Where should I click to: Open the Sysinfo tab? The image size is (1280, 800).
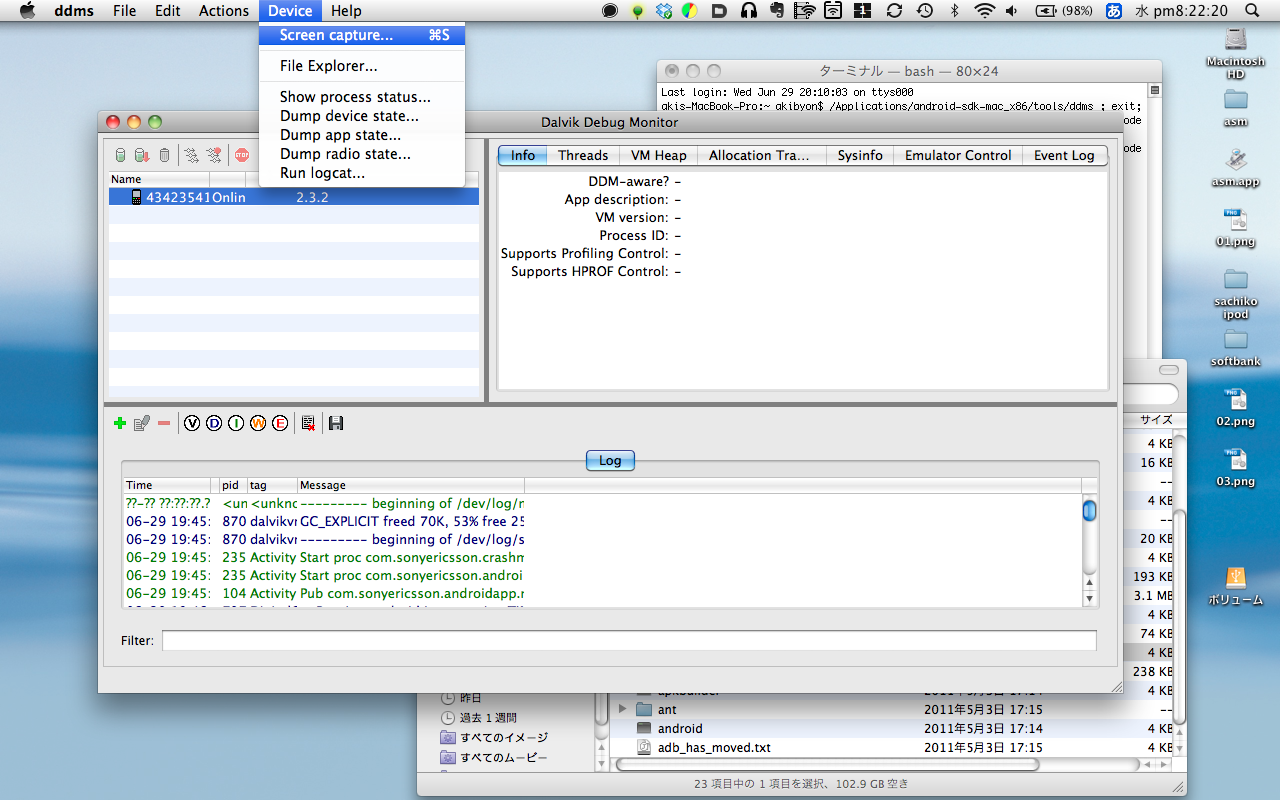point(860,155)
